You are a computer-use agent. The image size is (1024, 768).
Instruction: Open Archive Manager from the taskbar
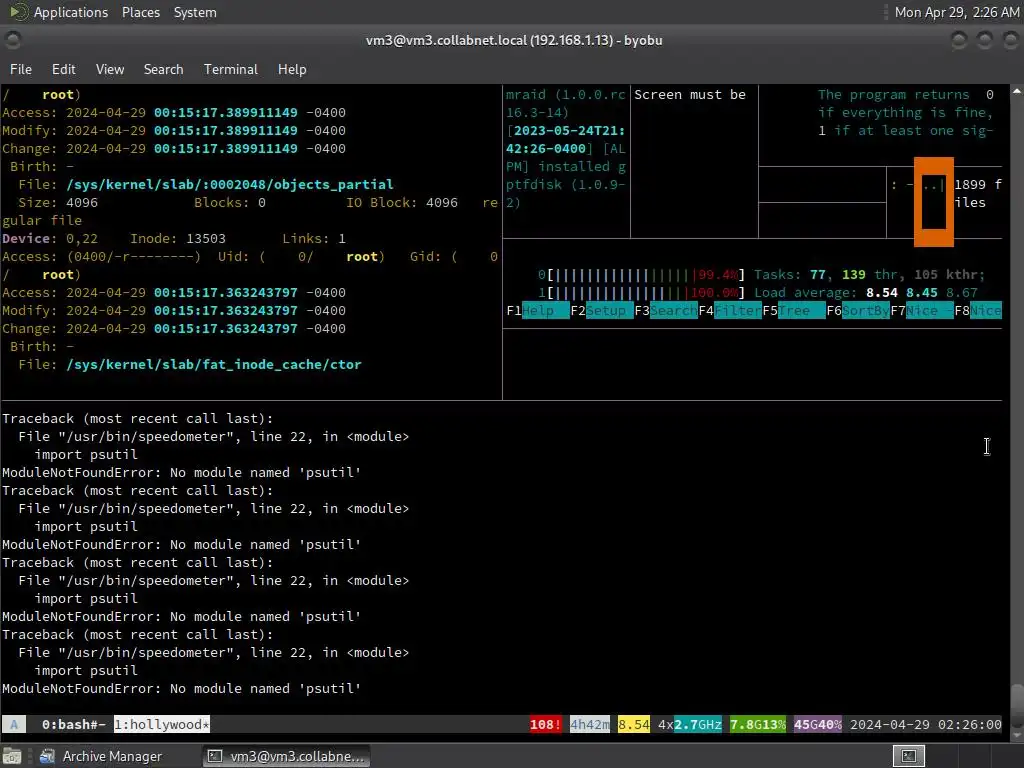pos(101,756)
